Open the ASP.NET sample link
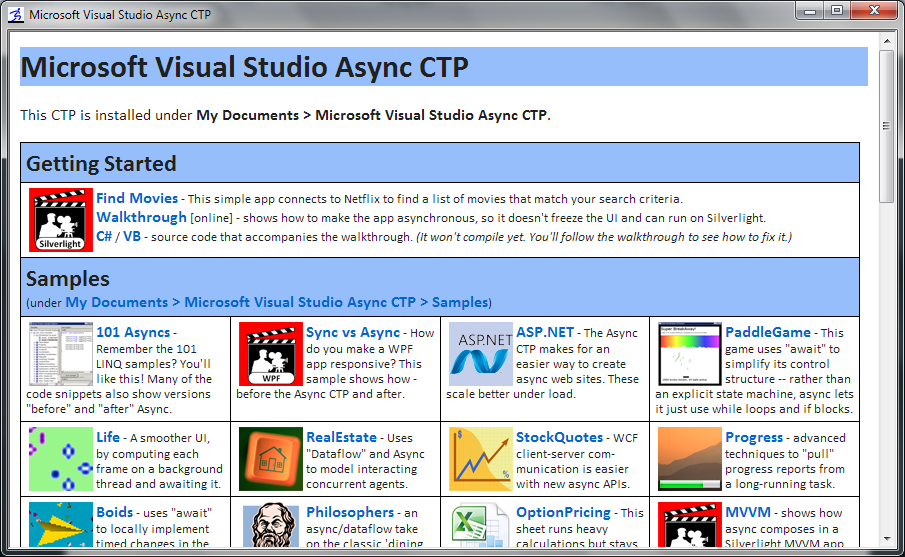Viewport: 905px width, 557px height. (545, 332)
